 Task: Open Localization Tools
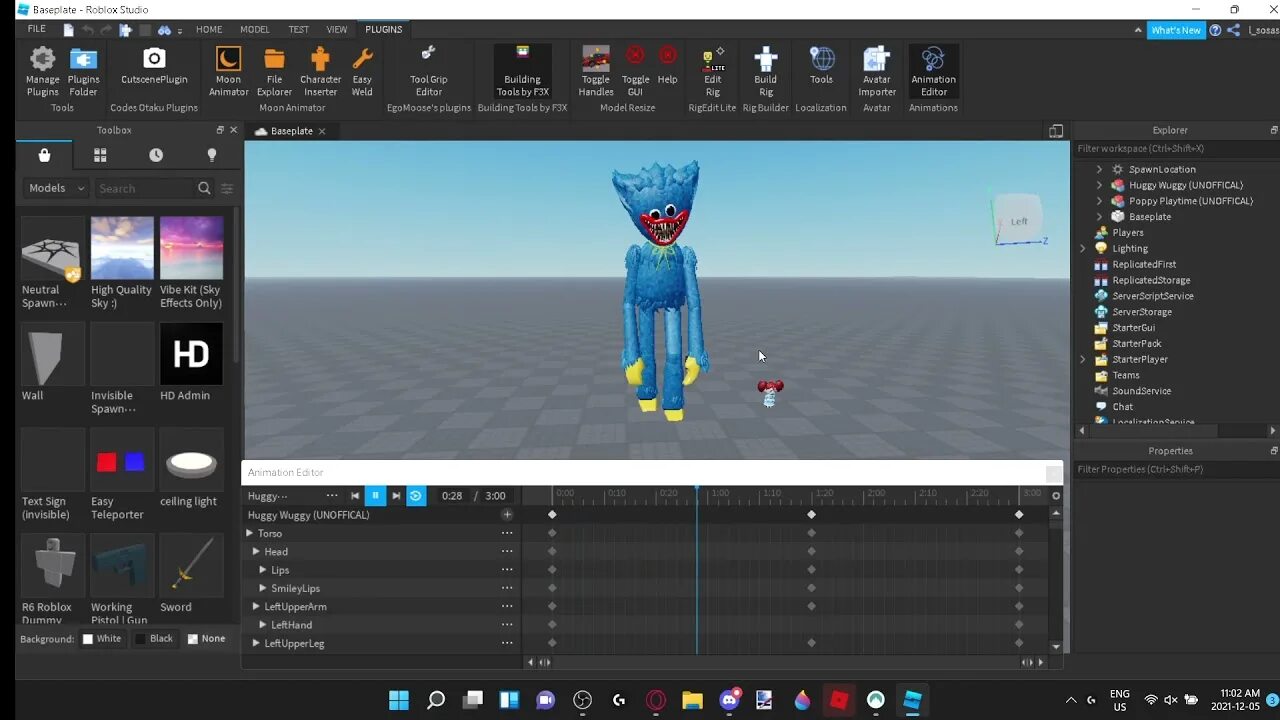pyautogui.click(x=821, y=66)
